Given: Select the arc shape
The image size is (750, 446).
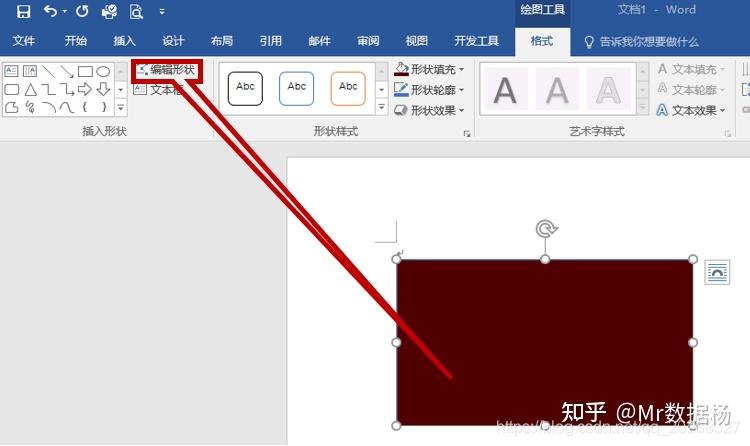Looking at the screenshot, I should pyautogui.click(x=48, y=107).
